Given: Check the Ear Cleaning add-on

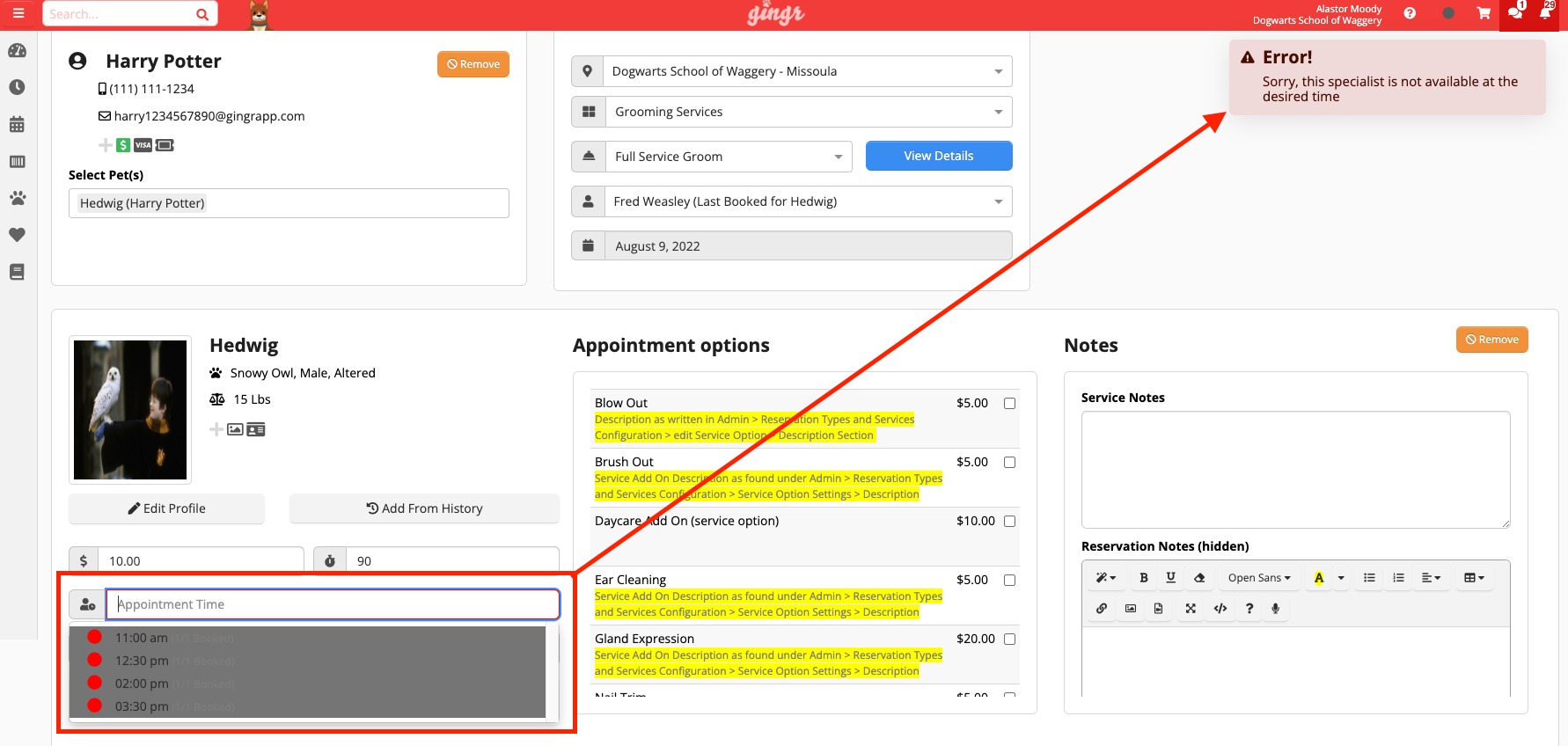Looking at the screenshot, I should coord(1009,581).
